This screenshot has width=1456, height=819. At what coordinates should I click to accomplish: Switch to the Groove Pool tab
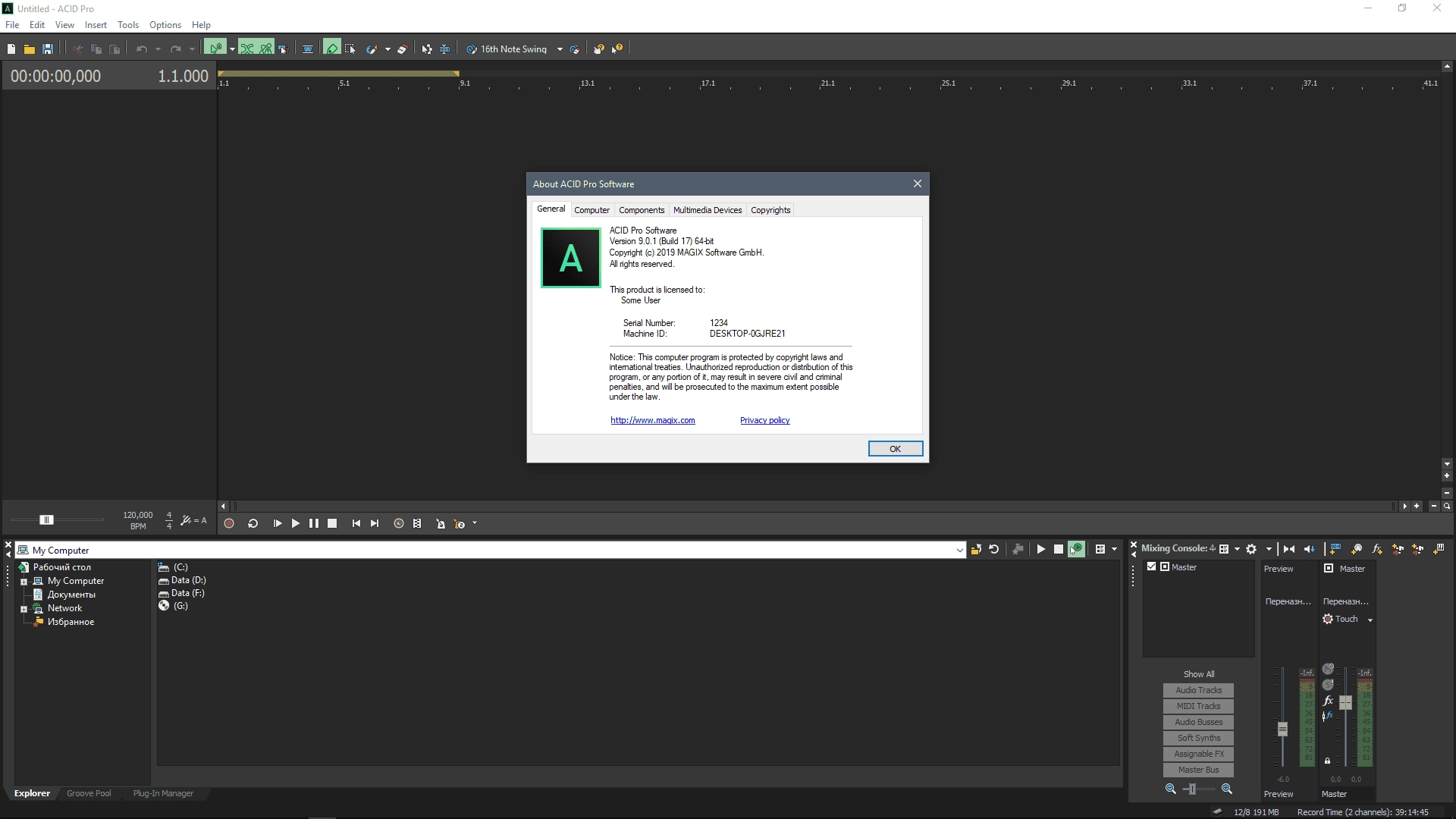pyautogui.click(x=89, y=793)
